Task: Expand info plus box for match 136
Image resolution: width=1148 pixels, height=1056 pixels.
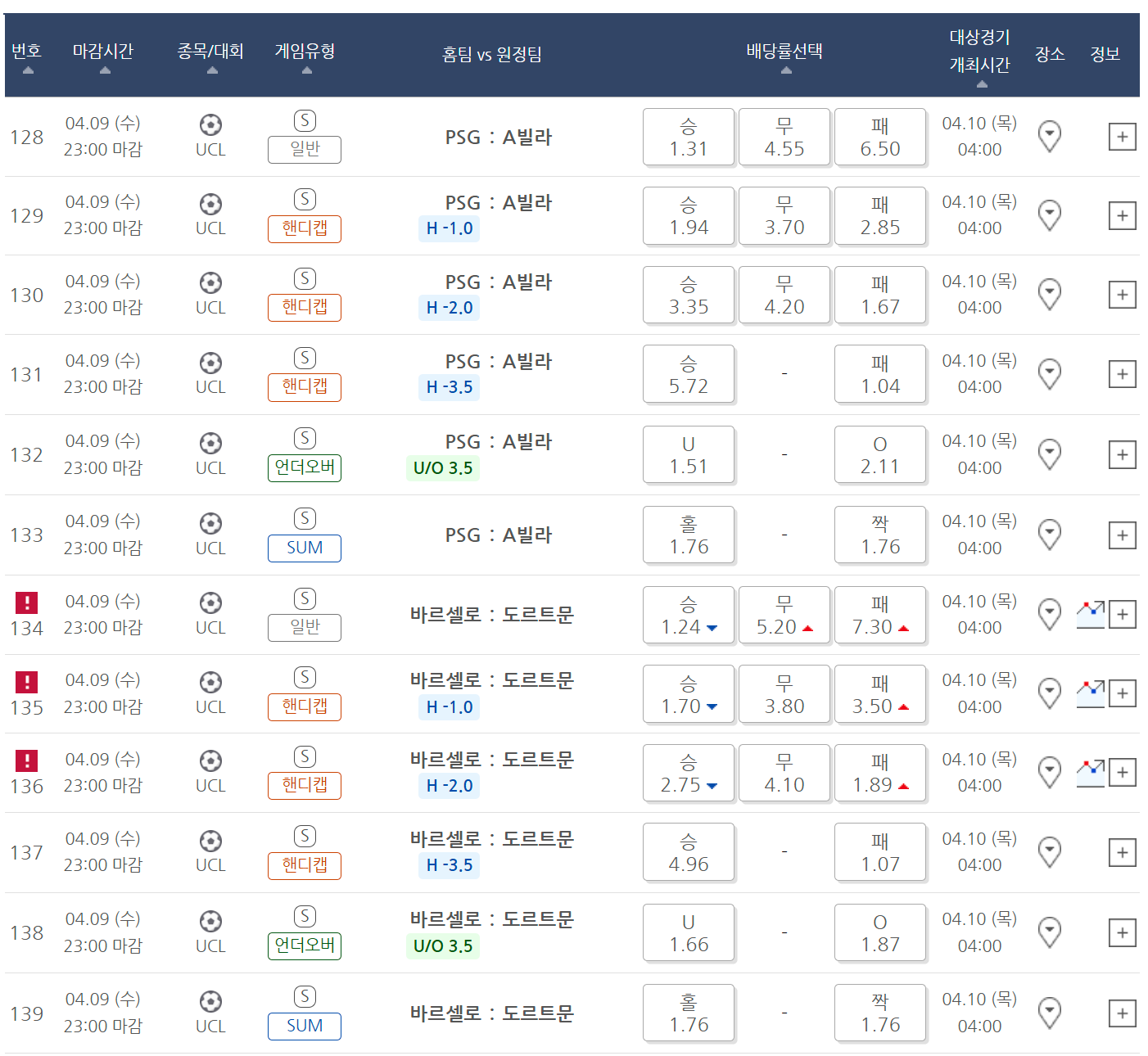Action: click(x=1122, y=773)
